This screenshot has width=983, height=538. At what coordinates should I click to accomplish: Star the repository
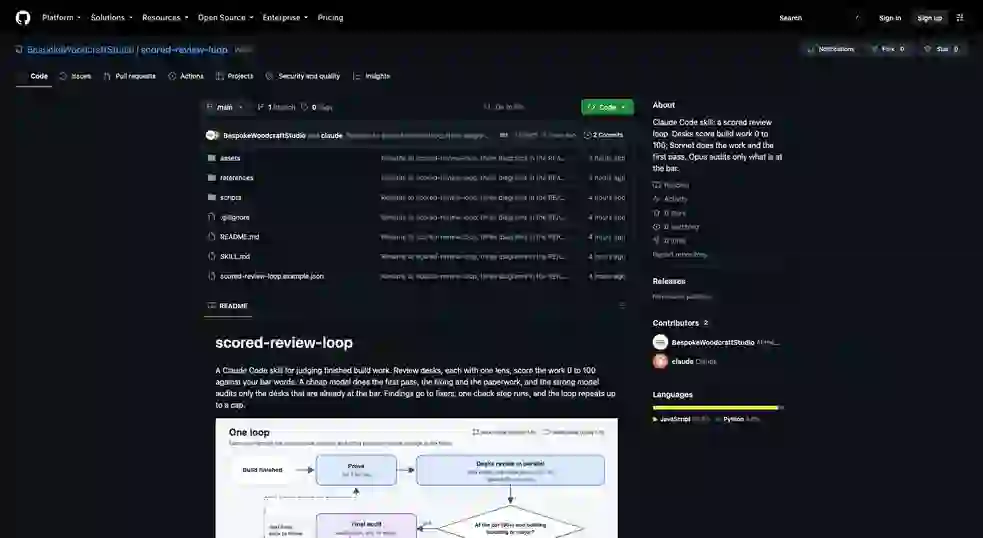[x=941, y=49]
